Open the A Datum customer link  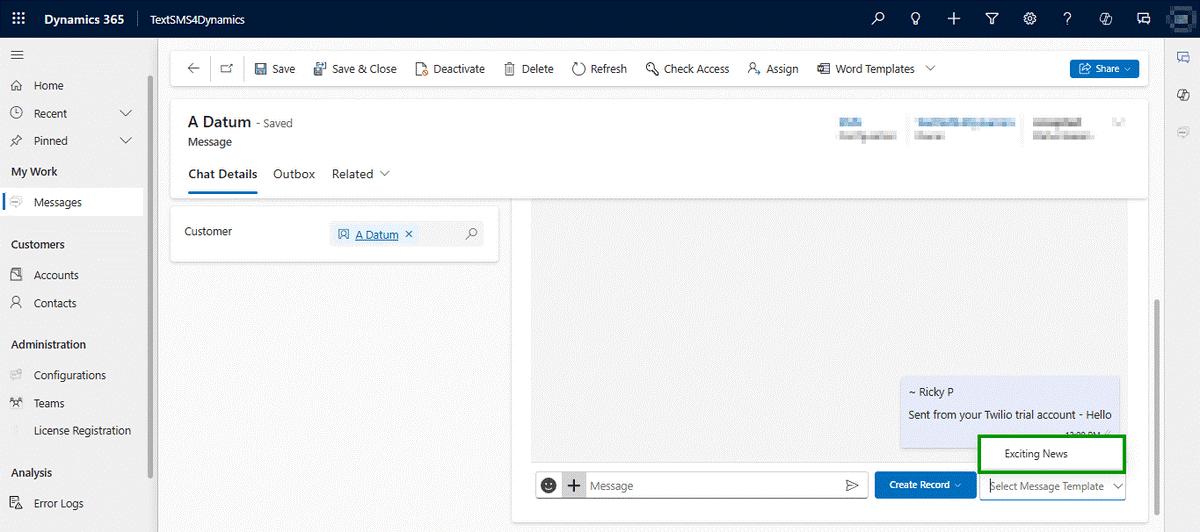pyautogui.click(x=377, y=235)
